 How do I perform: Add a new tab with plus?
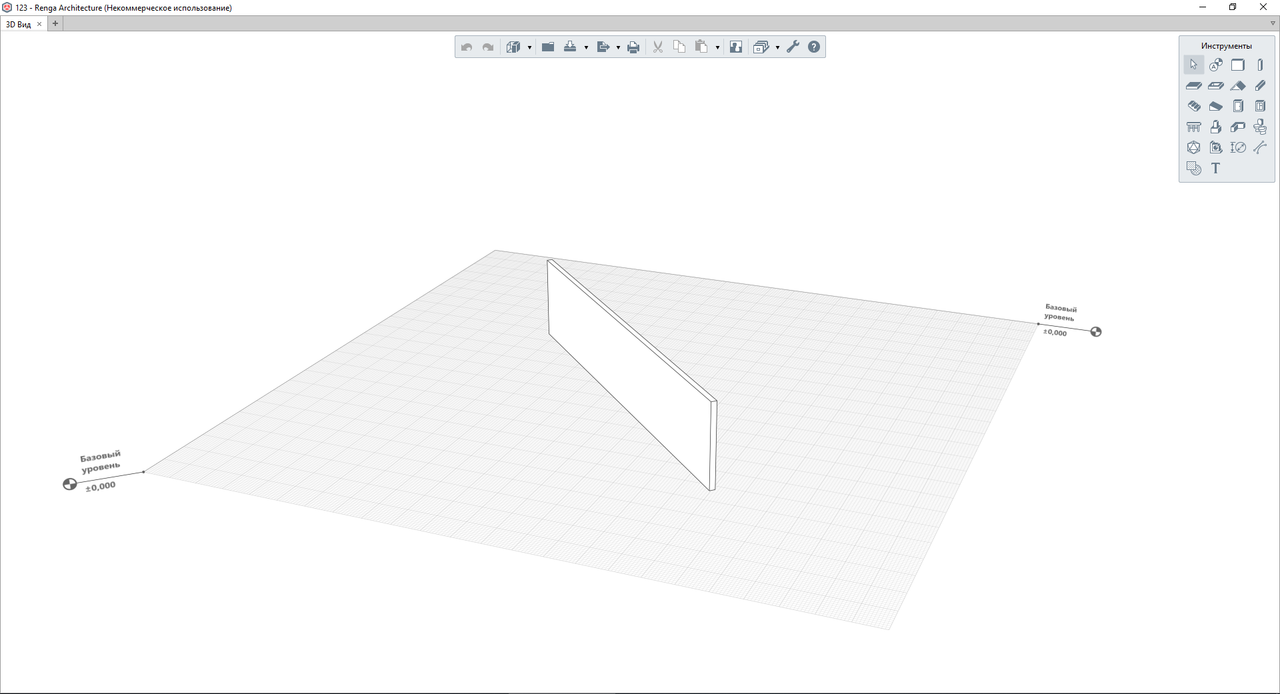(55, 24)
